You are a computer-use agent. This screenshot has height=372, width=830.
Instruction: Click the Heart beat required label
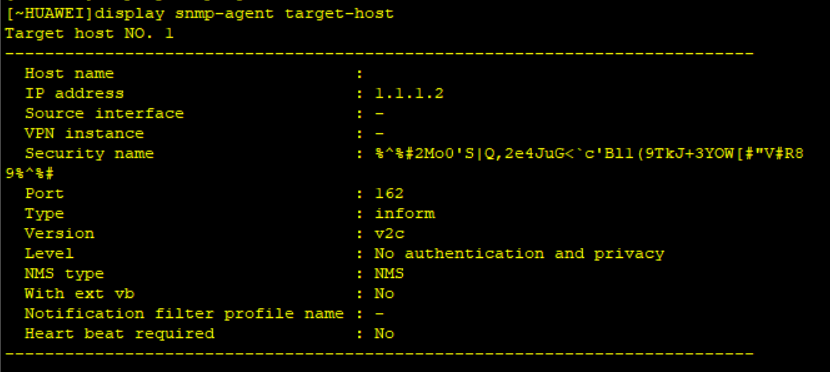click(120, 334)
